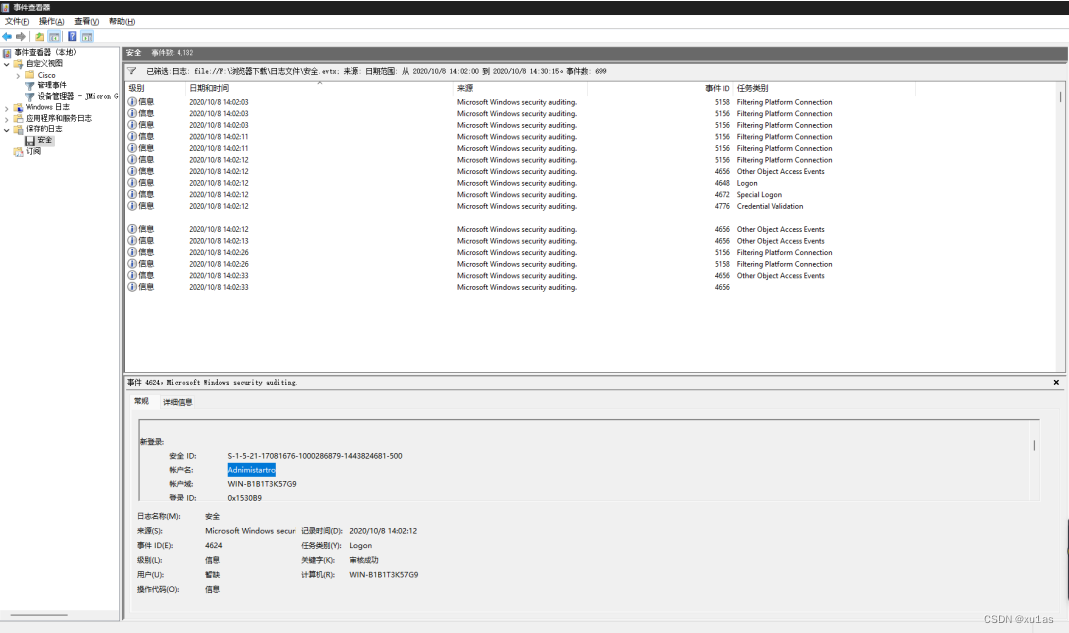Expand the Cisco folder in the tree
This screenshot has height=633, width=1069.
[x=18, y=75]
